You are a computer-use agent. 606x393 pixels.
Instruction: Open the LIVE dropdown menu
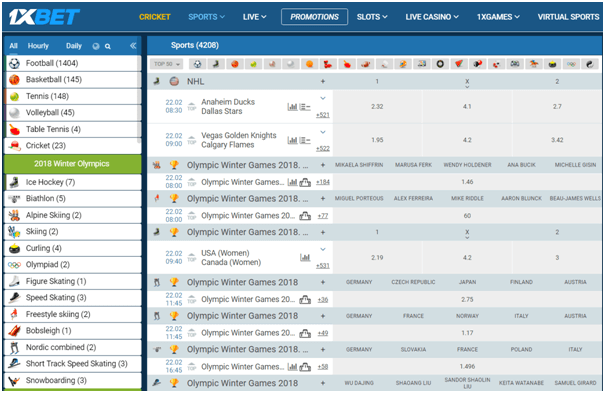(x=255, y=17)
